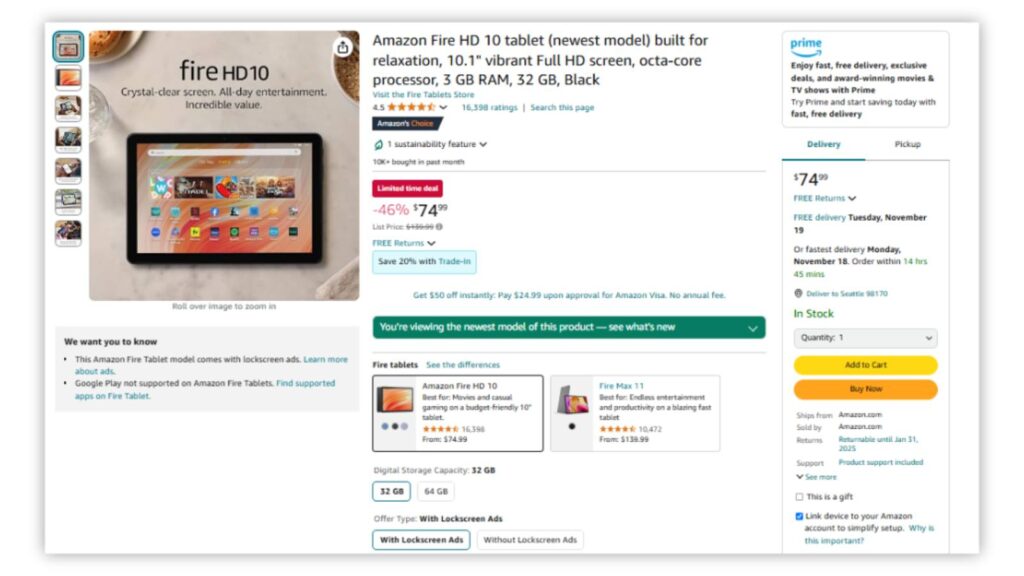Click the green sustainability leaf icon
The image size is (1024, 576).
378,144
